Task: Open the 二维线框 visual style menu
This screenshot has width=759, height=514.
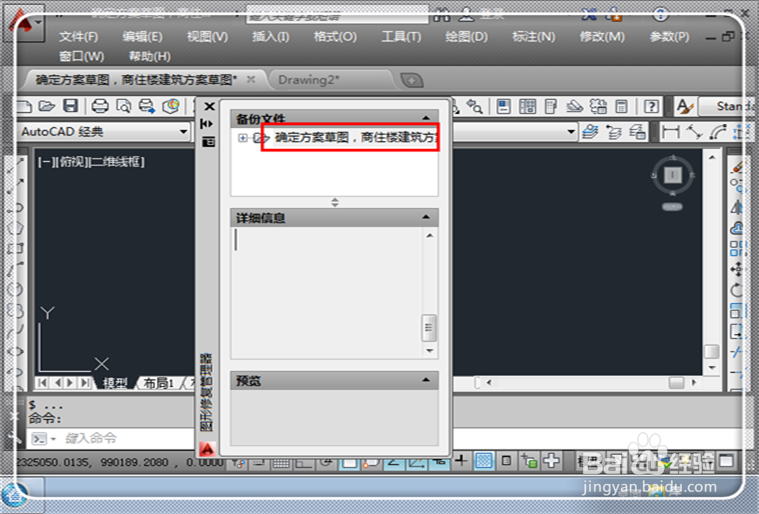Action: click(x=118, y=162)
